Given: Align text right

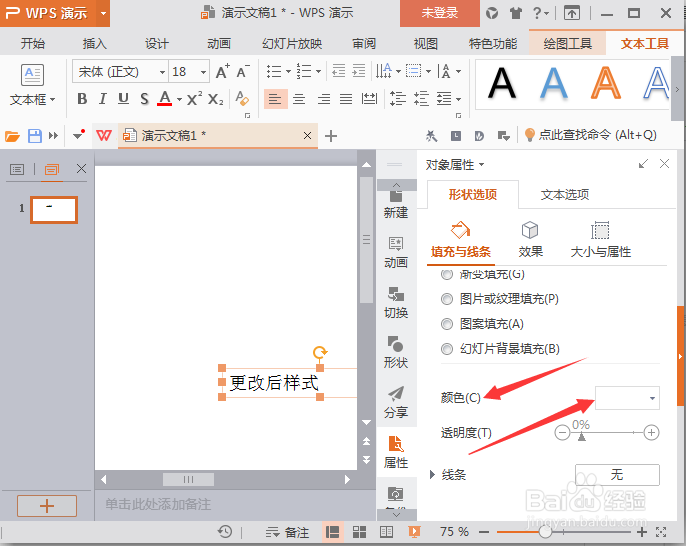Looking at the screenshot, I should click(x=324, y=99).
